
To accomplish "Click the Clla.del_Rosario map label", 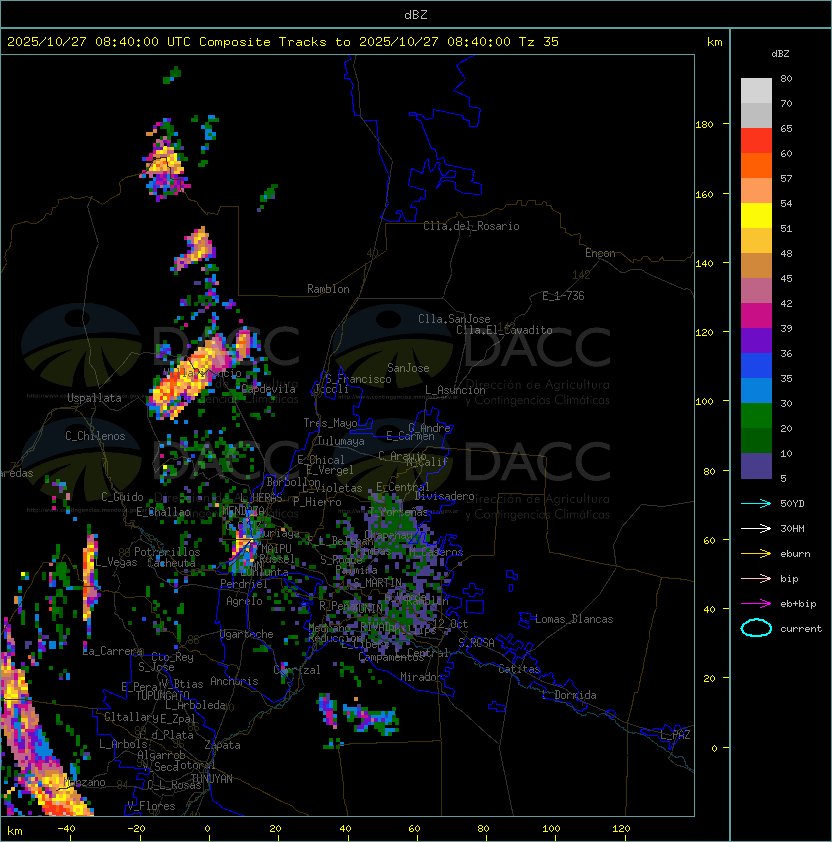I will pyautogui.click(x=471, y=226).
